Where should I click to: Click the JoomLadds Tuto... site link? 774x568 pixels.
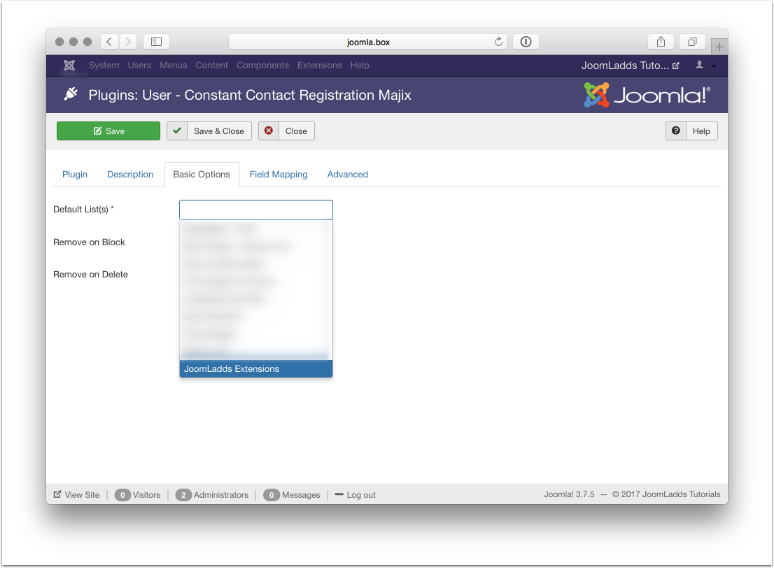(x=630, y=65)
